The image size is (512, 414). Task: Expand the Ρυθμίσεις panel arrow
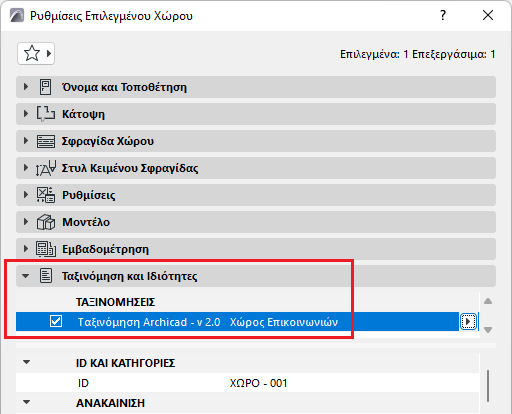[x=26, y=195]
